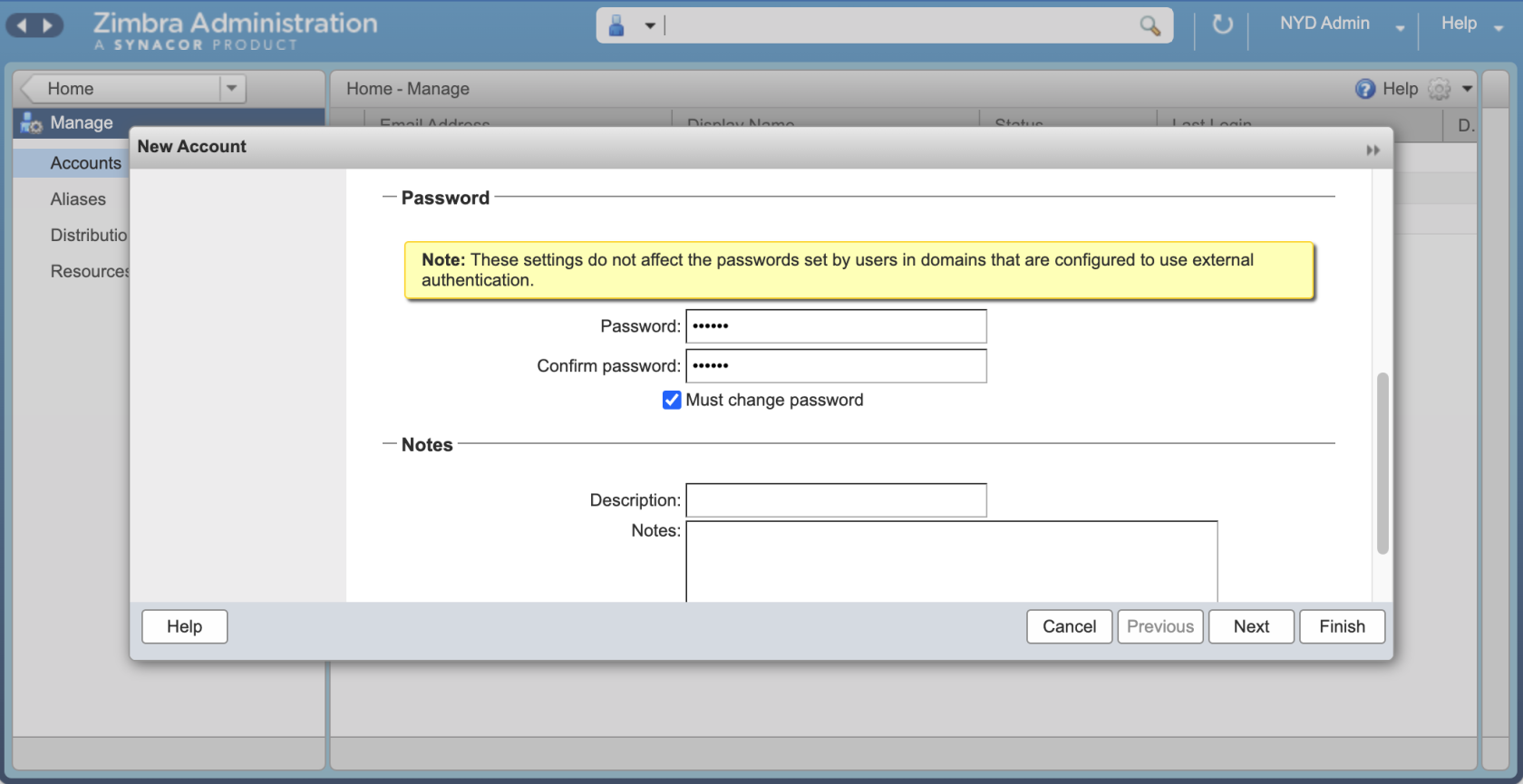Advance with the Next button
Image resolution: width=1523 pixels, height=784 pixels.
[1251, 626]
